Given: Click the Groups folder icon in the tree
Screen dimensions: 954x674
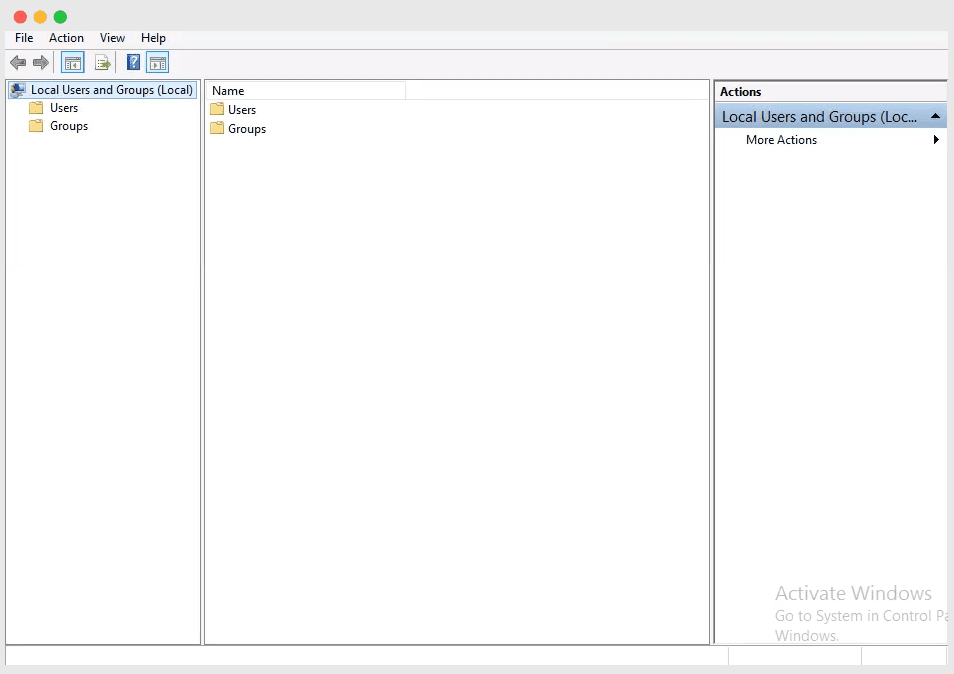Looking at the screenshot, I should coord(36,126).
